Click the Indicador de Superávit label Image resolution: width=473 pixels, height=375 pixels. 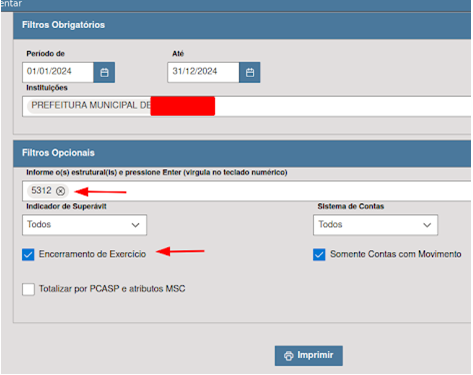click(66, 206)
